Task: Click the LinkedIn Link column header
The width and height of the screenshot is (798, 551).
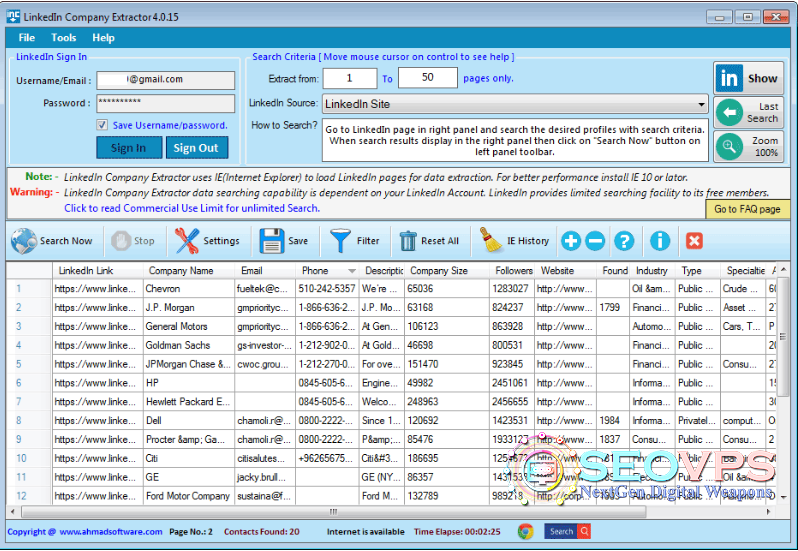Action: click(98, 271)
